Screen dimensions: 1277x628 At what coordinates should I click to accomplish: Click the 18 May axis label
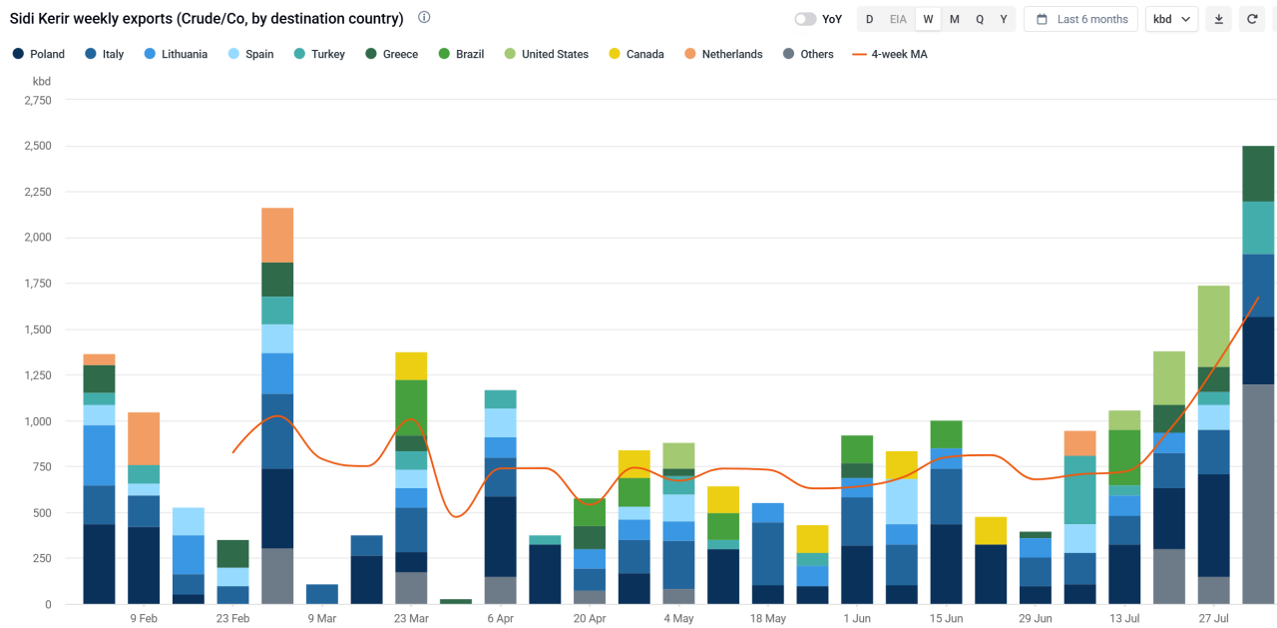(768, 619)
